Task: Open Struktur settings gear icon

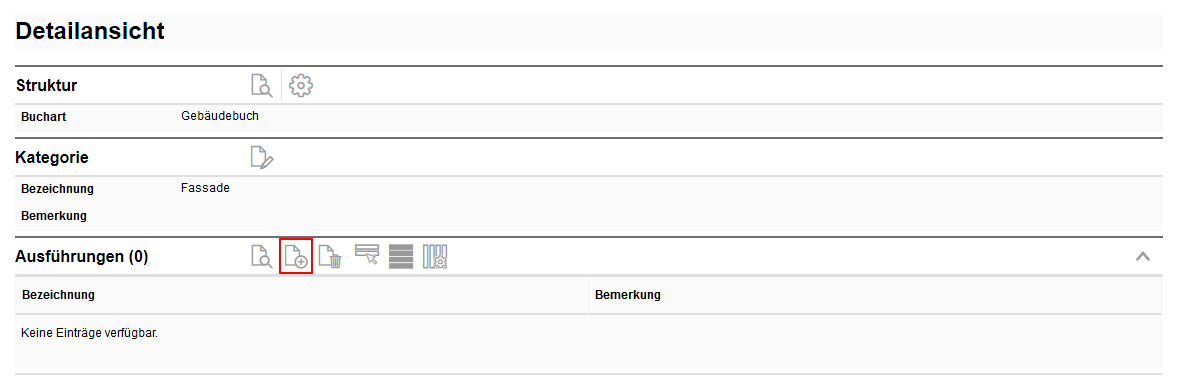Action: (x=301, y=85)
